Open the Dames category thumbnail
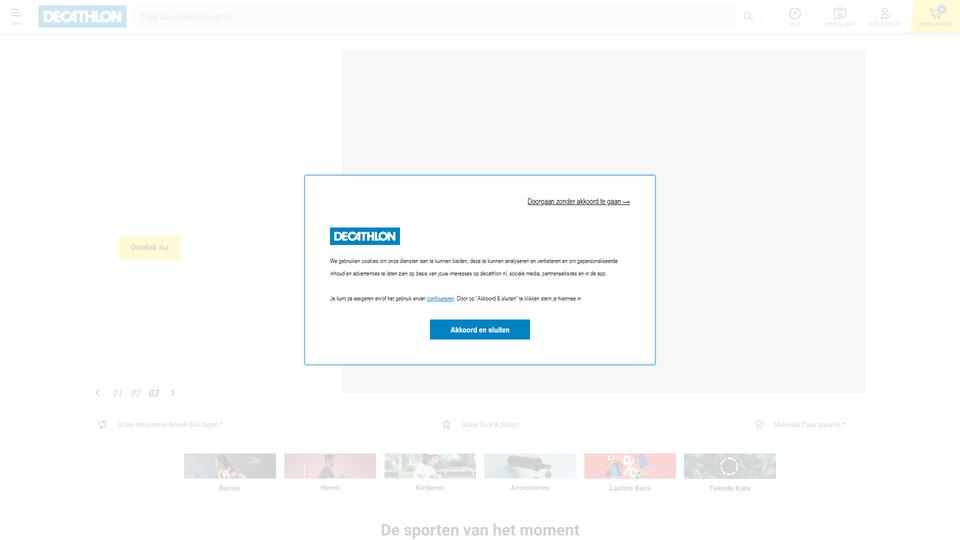Image resolution: width=960 pixels, height=540 pixels. [x=230, y=466]
